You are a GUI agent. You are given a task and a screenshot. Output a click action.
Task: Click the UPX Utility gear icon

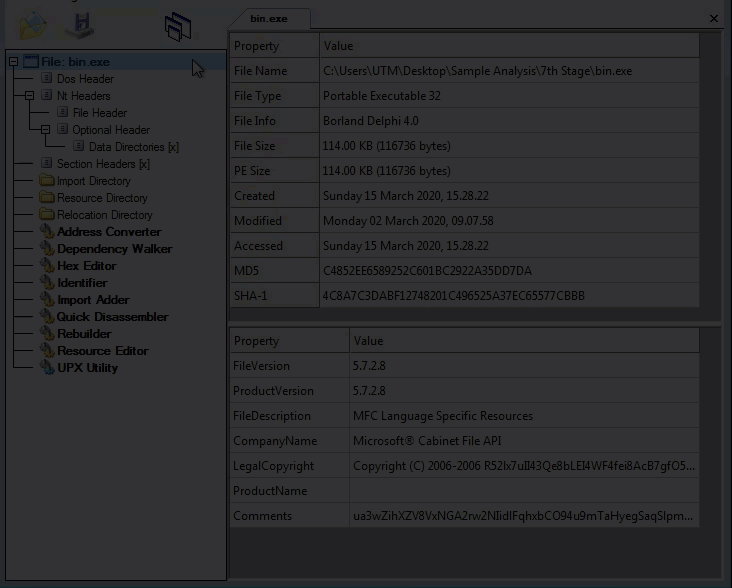click(47, 367)
